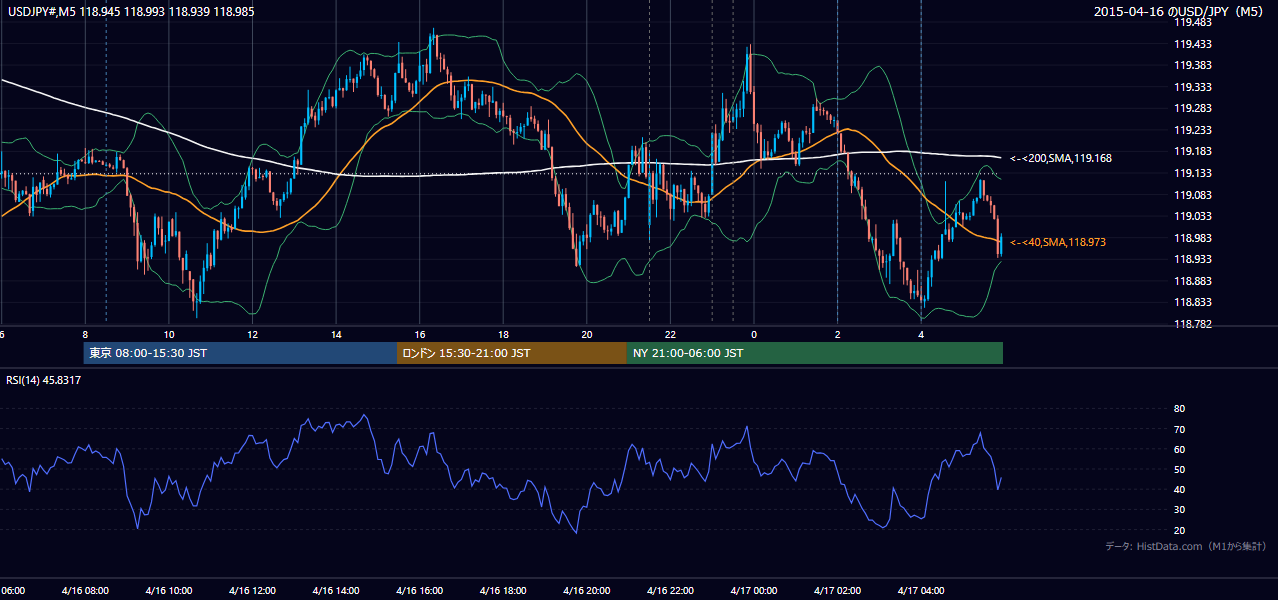Click the 4/16 16:00 bottom time label

[x=419, y=590]
